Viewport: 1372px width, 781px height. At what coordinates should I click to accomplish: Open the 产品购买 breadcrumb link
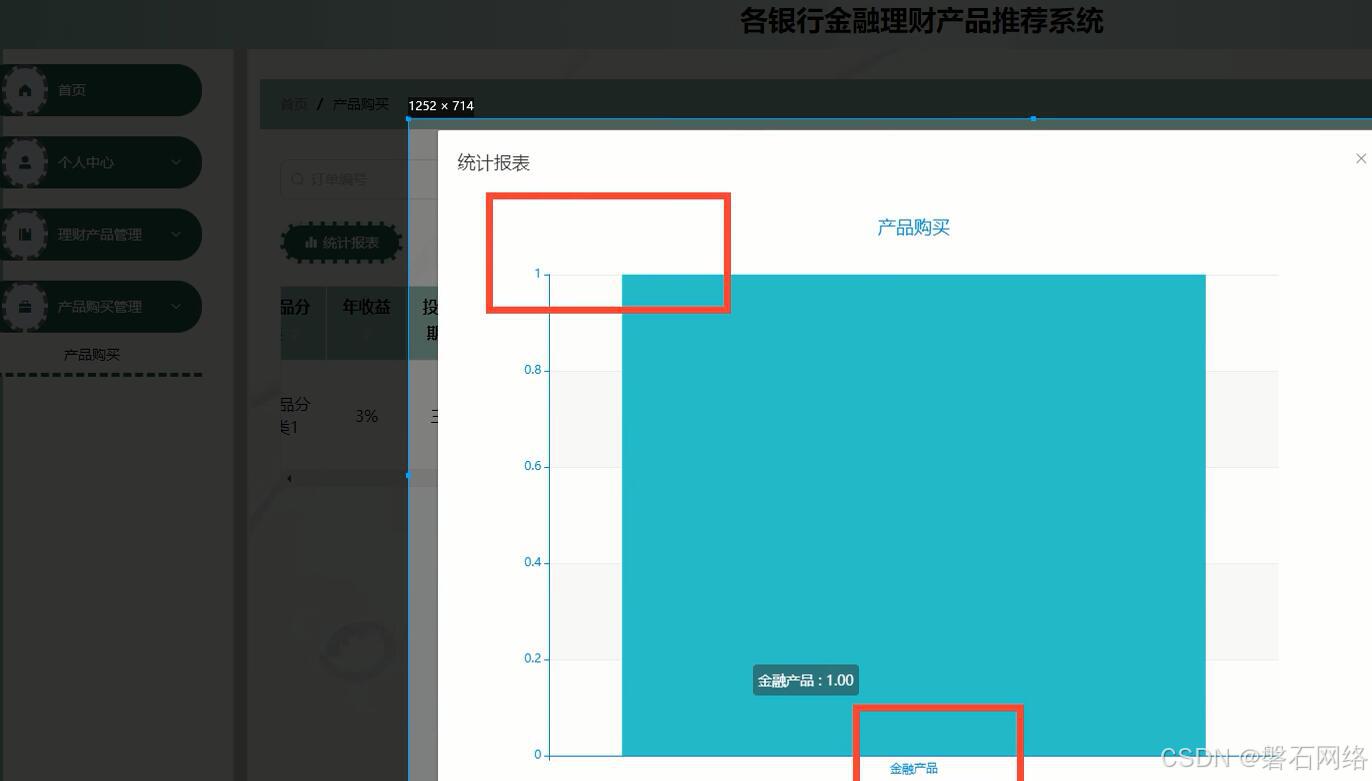[363, 103]
